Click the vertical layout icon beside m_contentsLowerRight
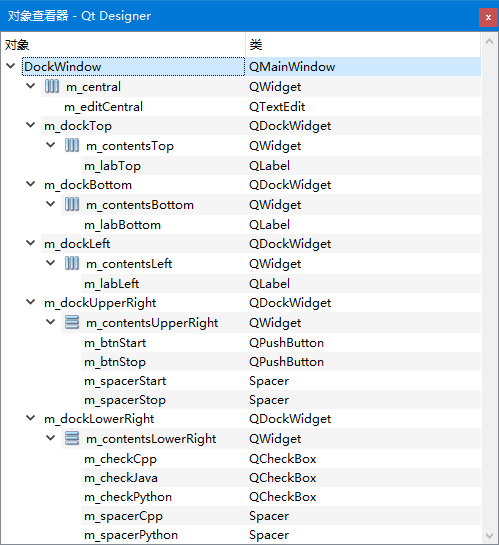 (72, 439)
